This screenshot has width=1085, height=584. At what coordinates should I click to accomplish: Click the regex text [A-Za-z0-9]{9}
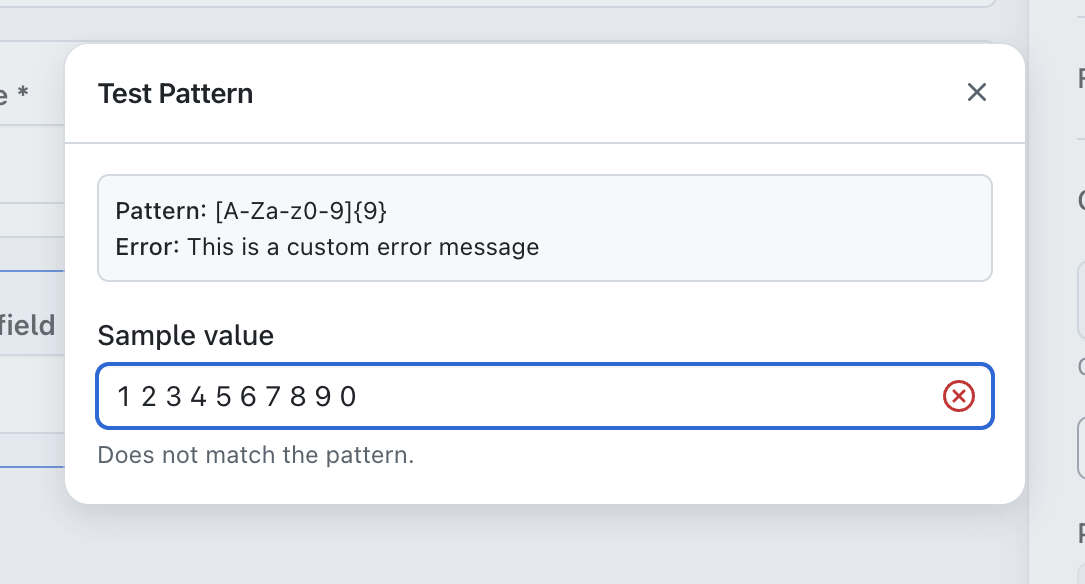tap(301, 211)
